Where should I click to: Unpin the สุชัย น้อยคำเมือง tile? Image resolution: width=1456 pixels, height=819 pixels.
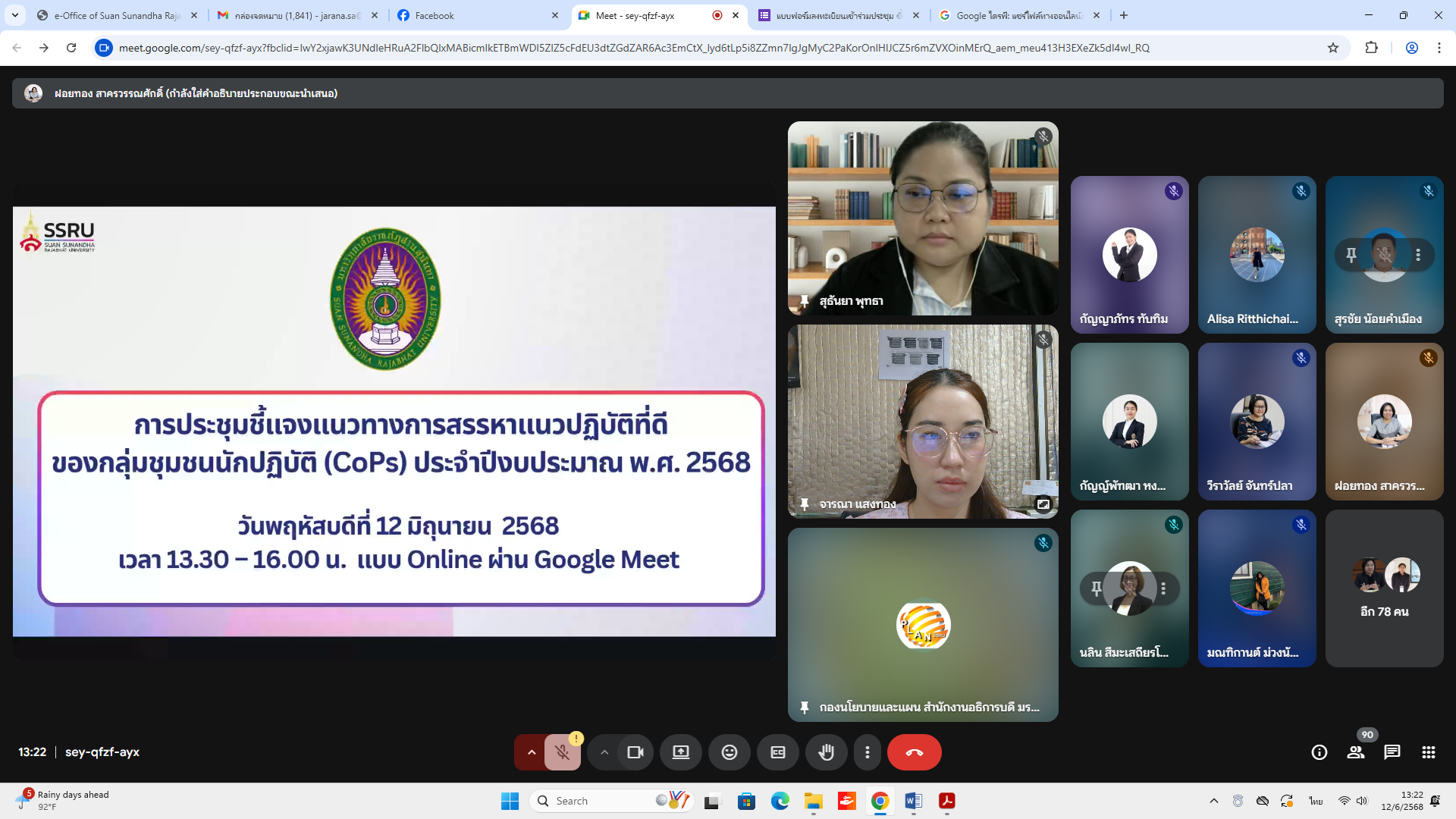(1351, 255)
